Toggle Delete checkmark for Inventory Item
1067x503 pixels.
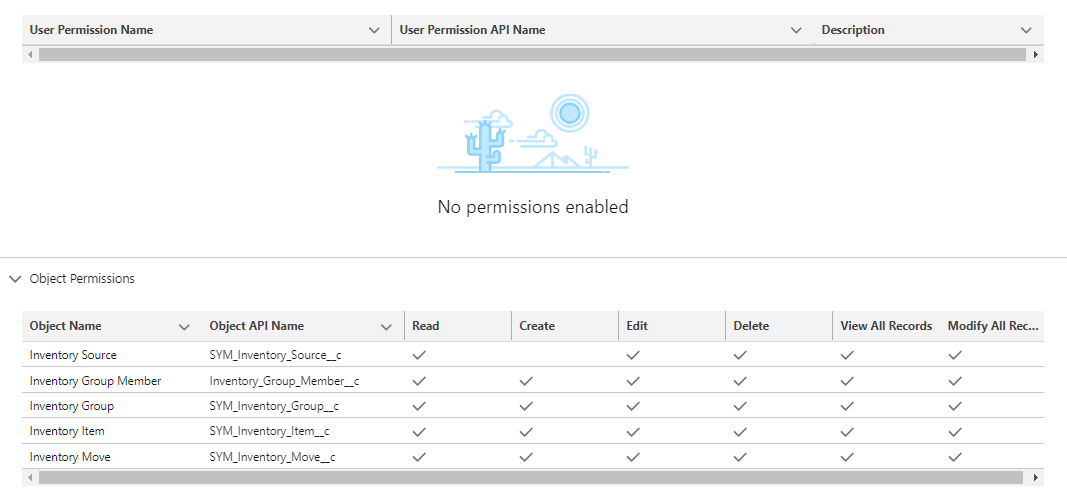point(740,432)
